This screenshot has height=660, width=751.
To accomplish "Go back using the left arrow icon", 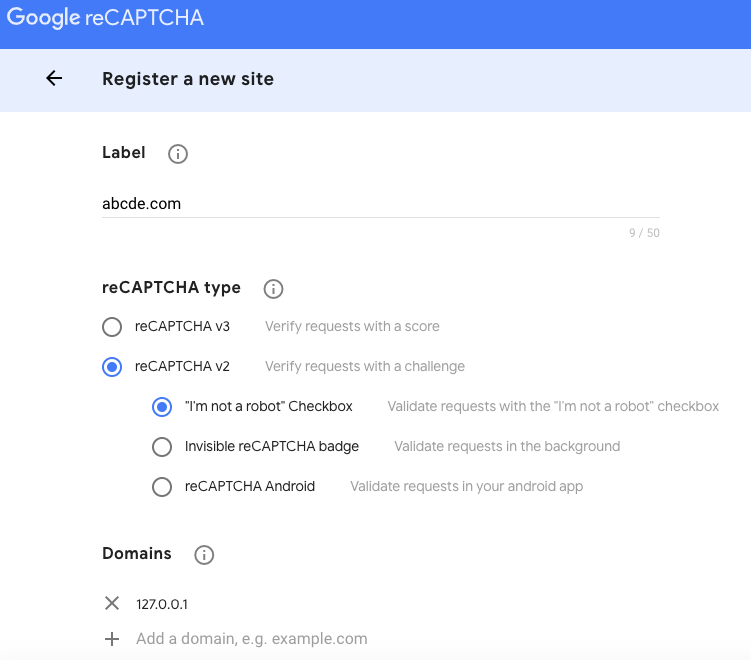I will point(54,78).
